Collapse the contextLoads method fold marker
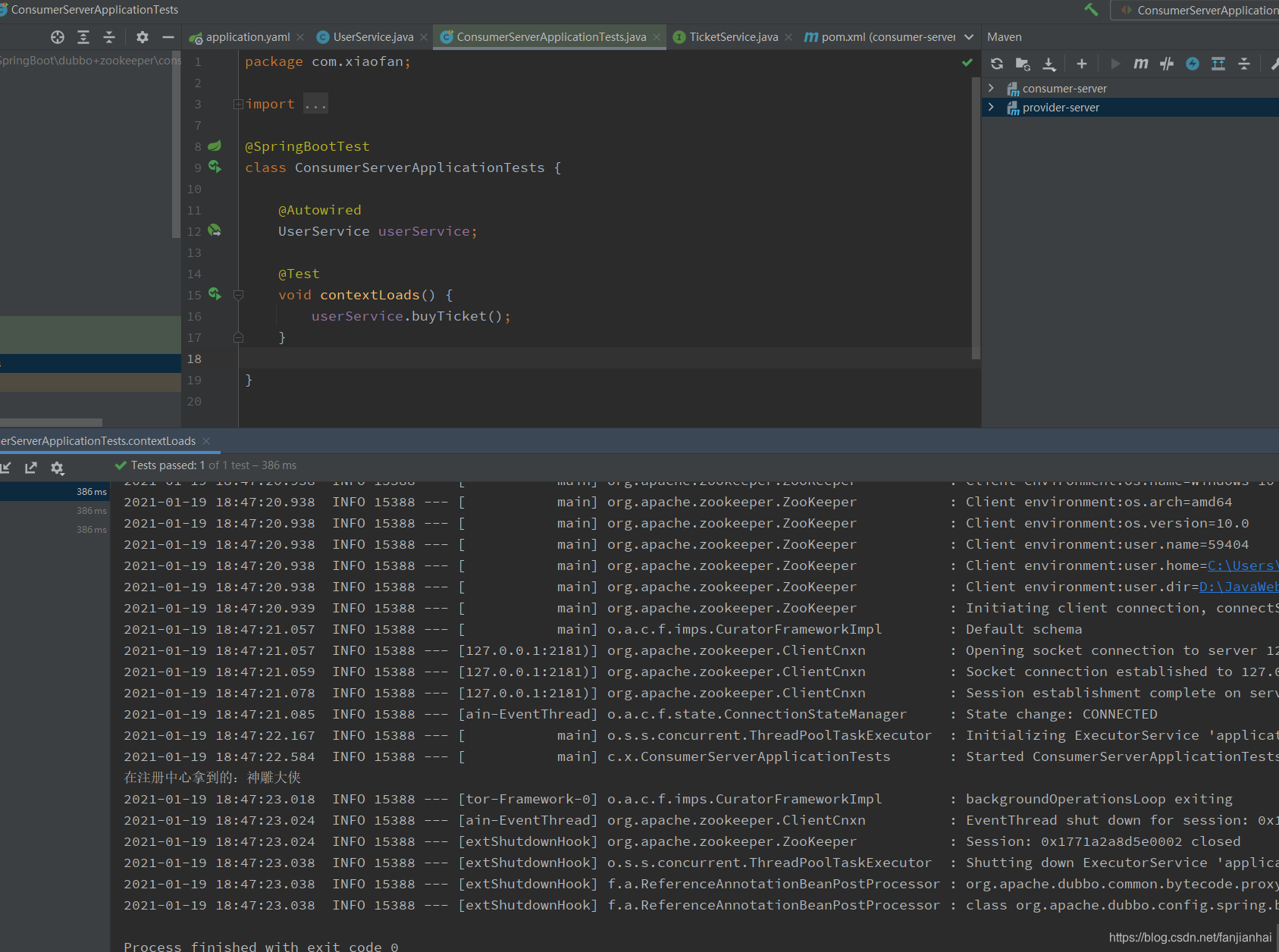This screenshot has height=952, width=1279. (238, 295)
